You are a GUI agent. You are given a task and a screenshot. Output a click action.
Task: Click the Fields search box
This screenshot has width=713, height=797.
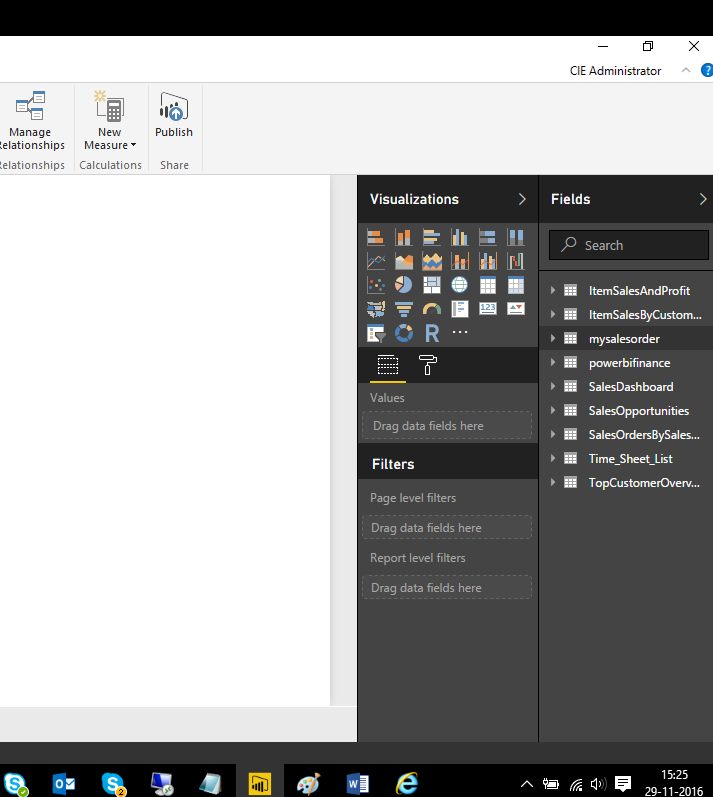[630, 245]
